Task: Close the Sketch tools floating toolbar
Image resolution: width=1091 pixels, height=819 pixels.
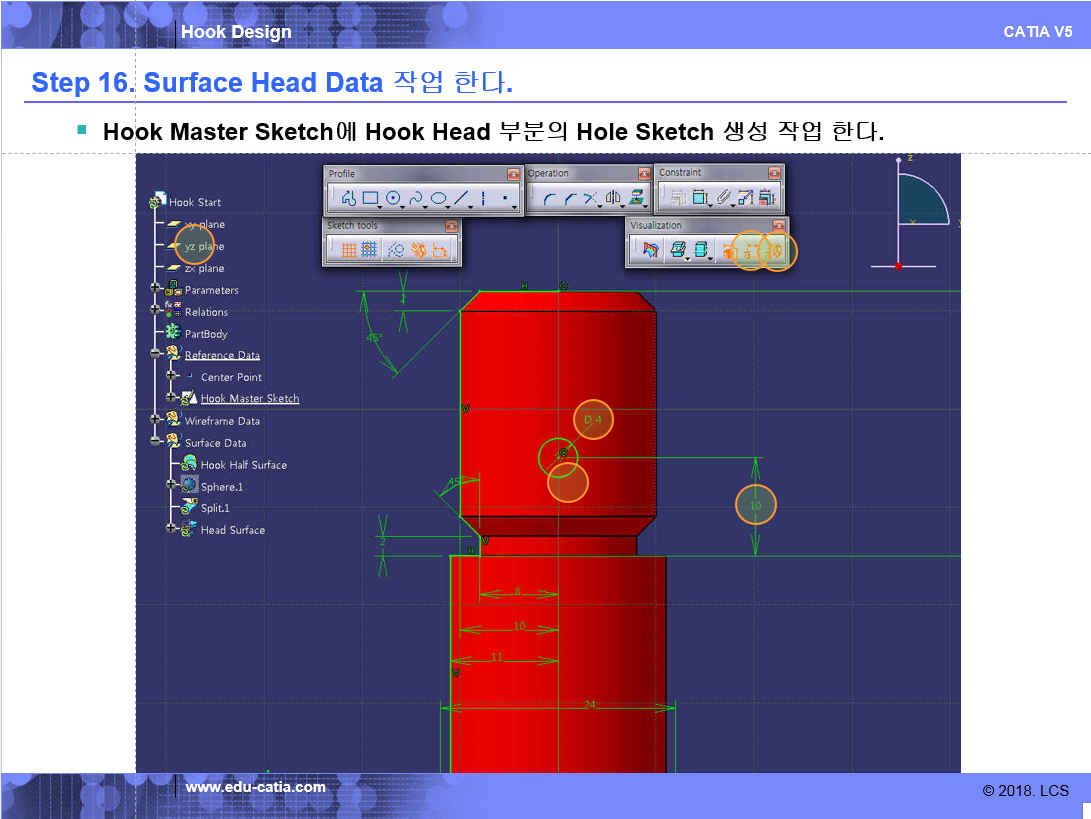Action: tap(451, 227)
